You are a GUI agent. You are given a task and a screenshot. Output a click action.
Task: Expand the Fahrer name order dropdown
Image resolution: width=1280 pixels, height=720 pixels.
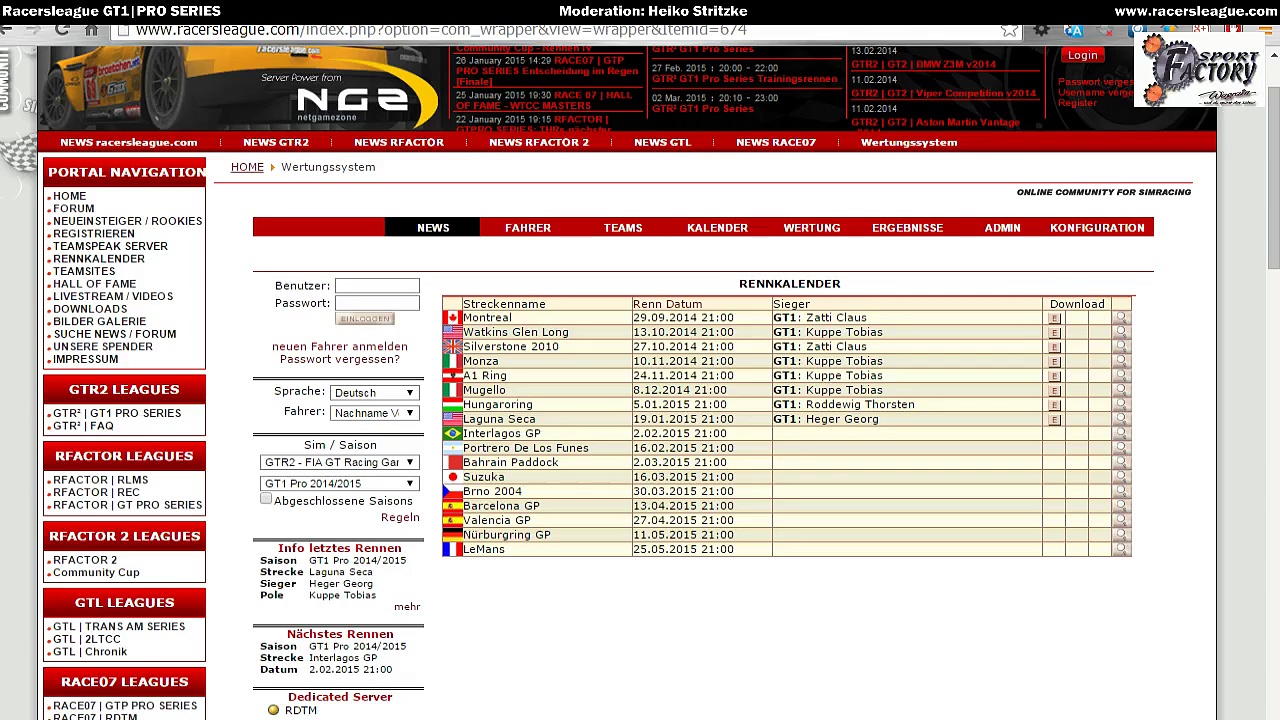[373, 413]
